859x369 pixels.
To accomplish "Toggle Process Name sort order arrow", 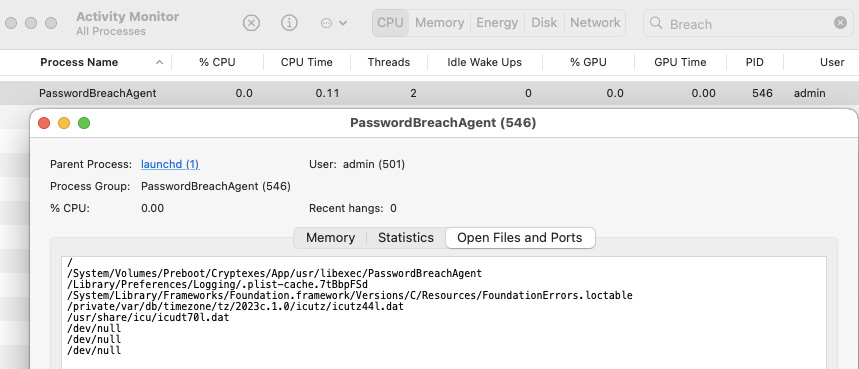I will coord(159,62).
